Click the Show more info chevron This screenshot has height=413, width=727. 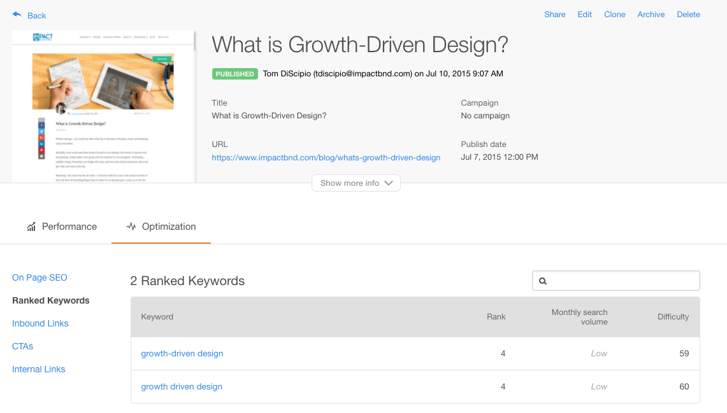click(389, 183)
